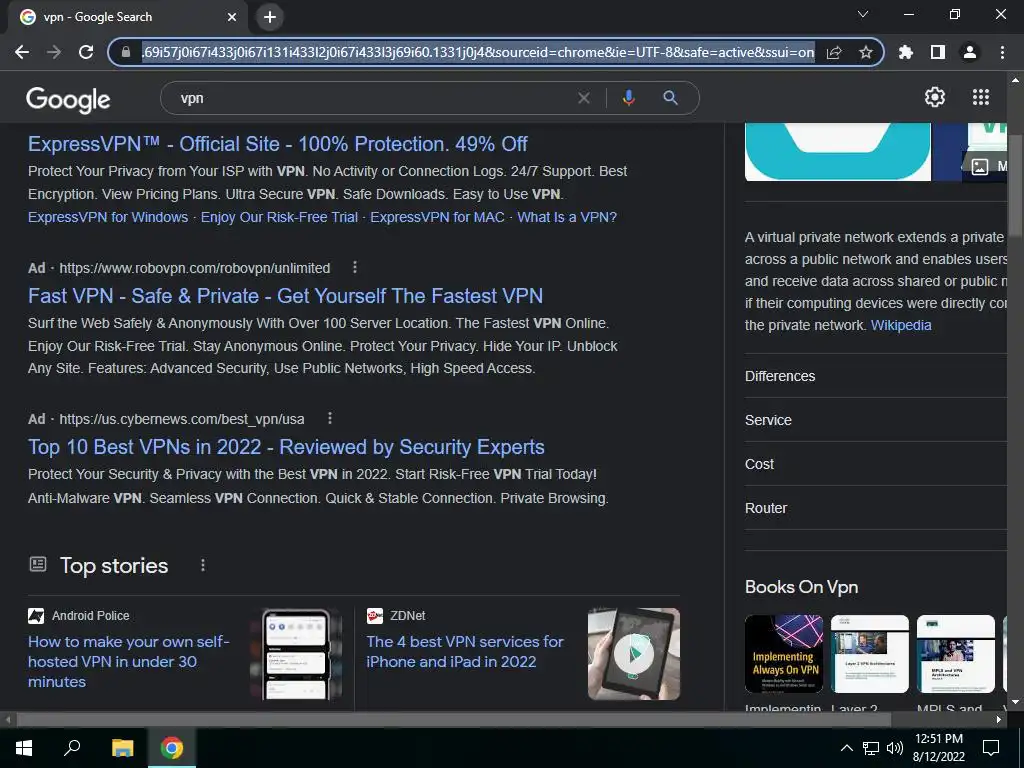Clear the search query with the X
The image size is (1024, 768).
pos(584,98)
